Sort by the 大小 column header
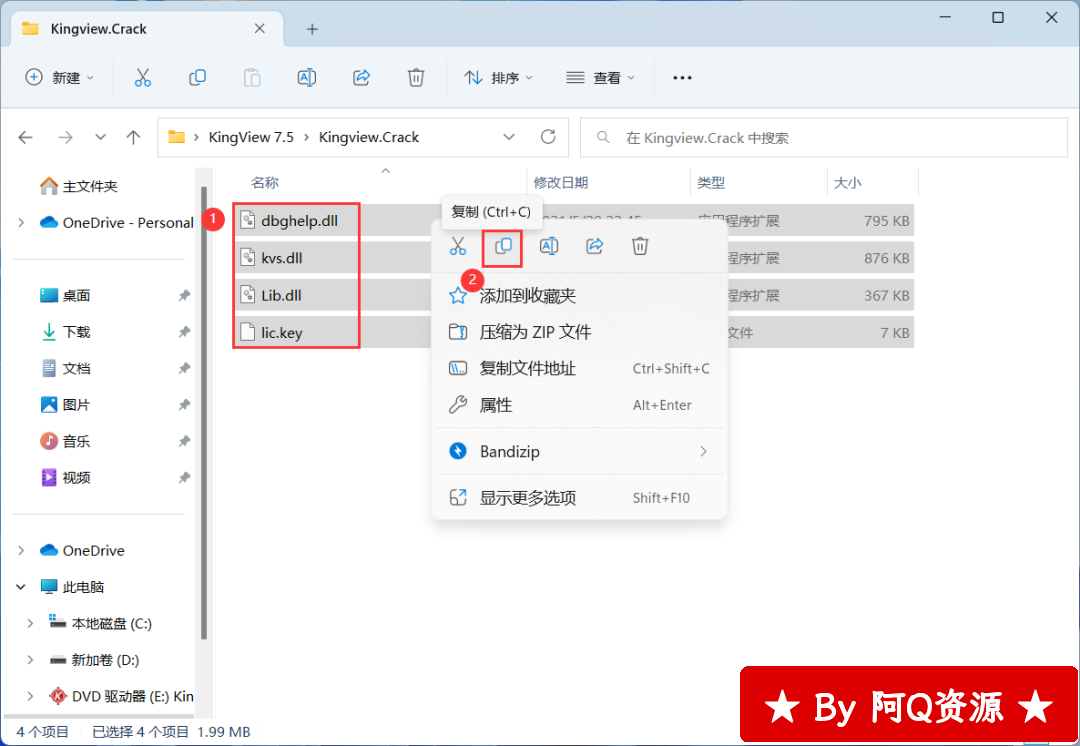1080x746 pixels. [847, 183]
